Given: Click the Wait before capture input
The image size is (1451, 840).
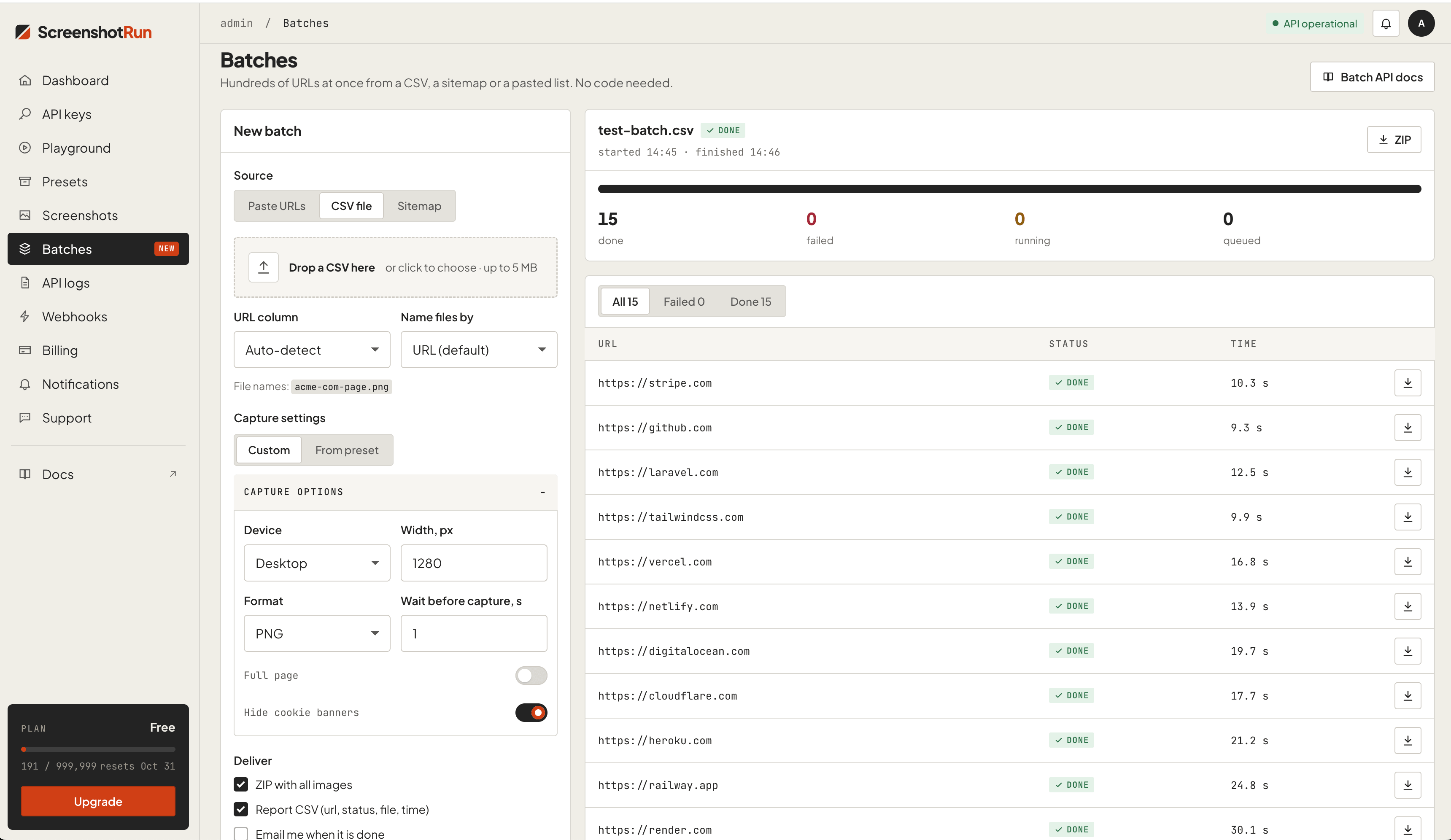Looking at the screenshot, I should [x=473, y=633].
